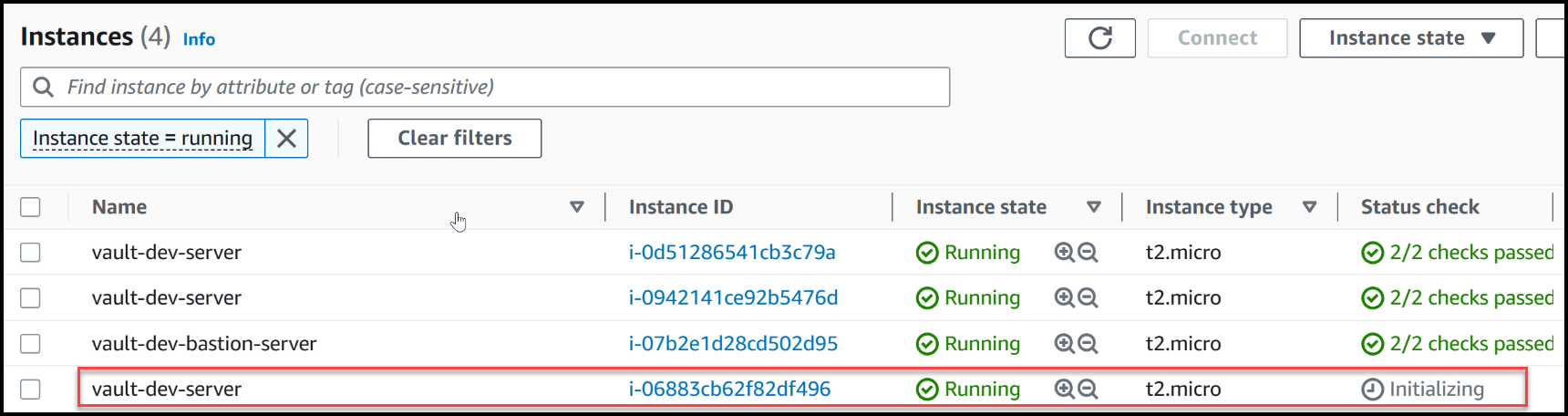This screenshot has width=1568, height=416.
Task: Toggle the select-all instances checkbox
Action: click(x=31, y=207)
